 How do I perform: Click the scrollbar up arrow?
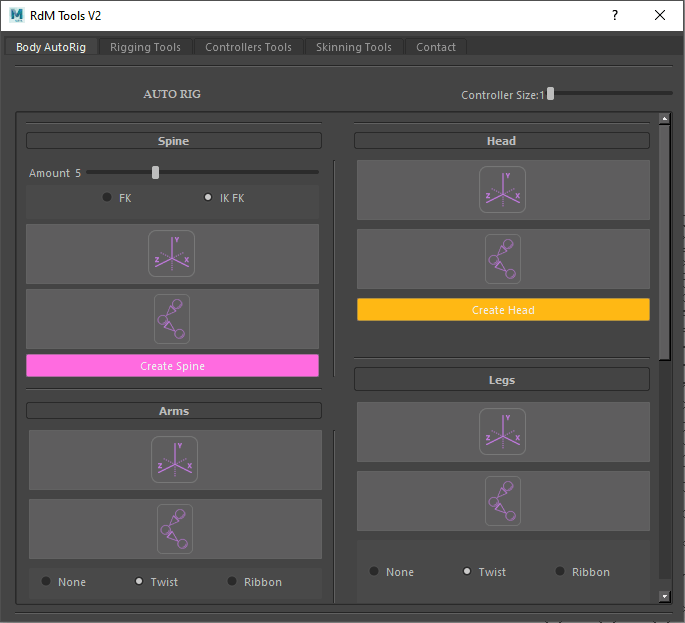[x=664, y=118]
